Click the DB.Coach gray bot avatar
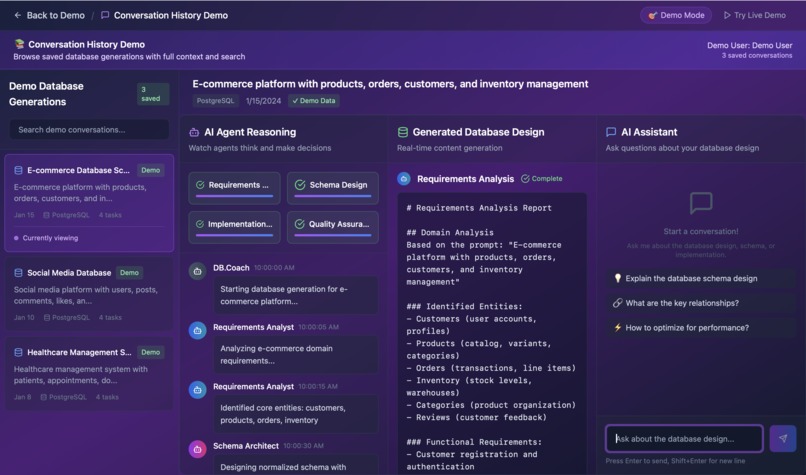Screen dimensions: 806x475 click(197, 271)
